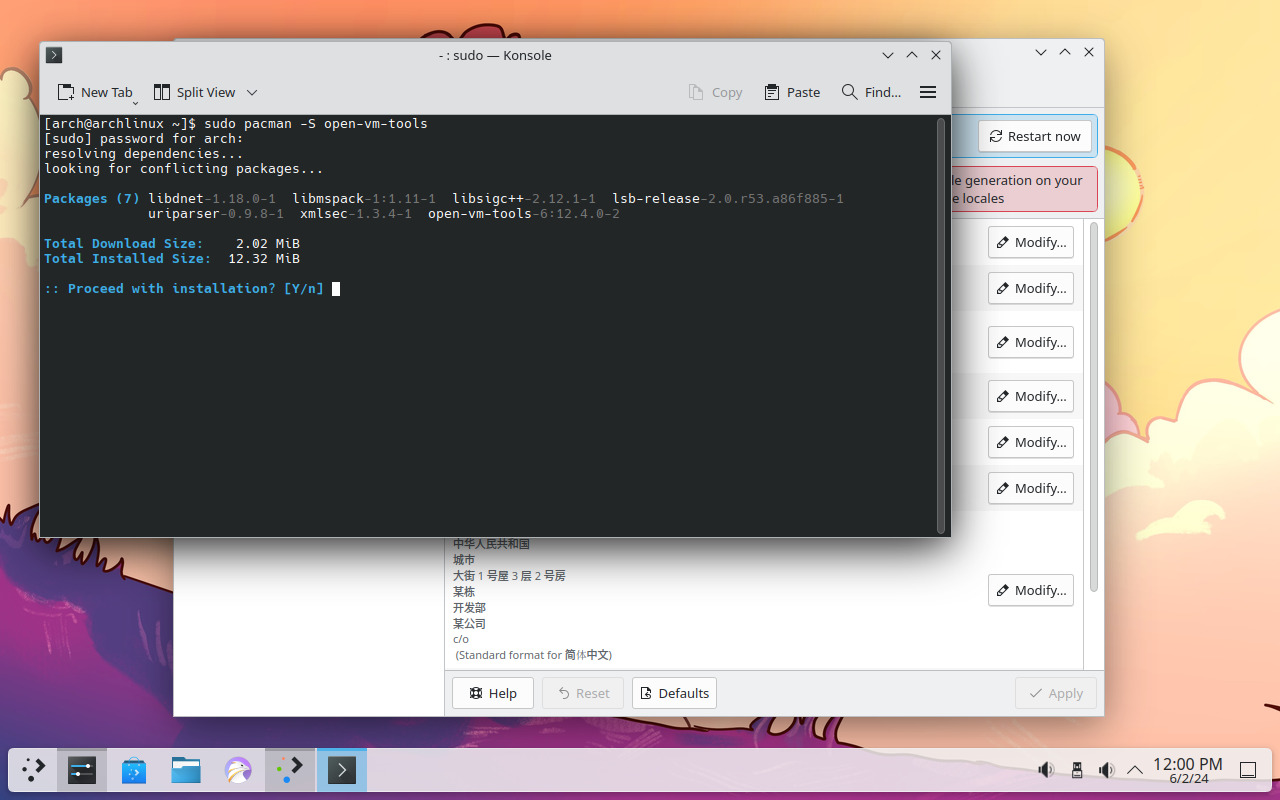This screenshot has height=800, width=1280.
Task: Open Find in the Konsole toolbar
Action: pos(871,92)
